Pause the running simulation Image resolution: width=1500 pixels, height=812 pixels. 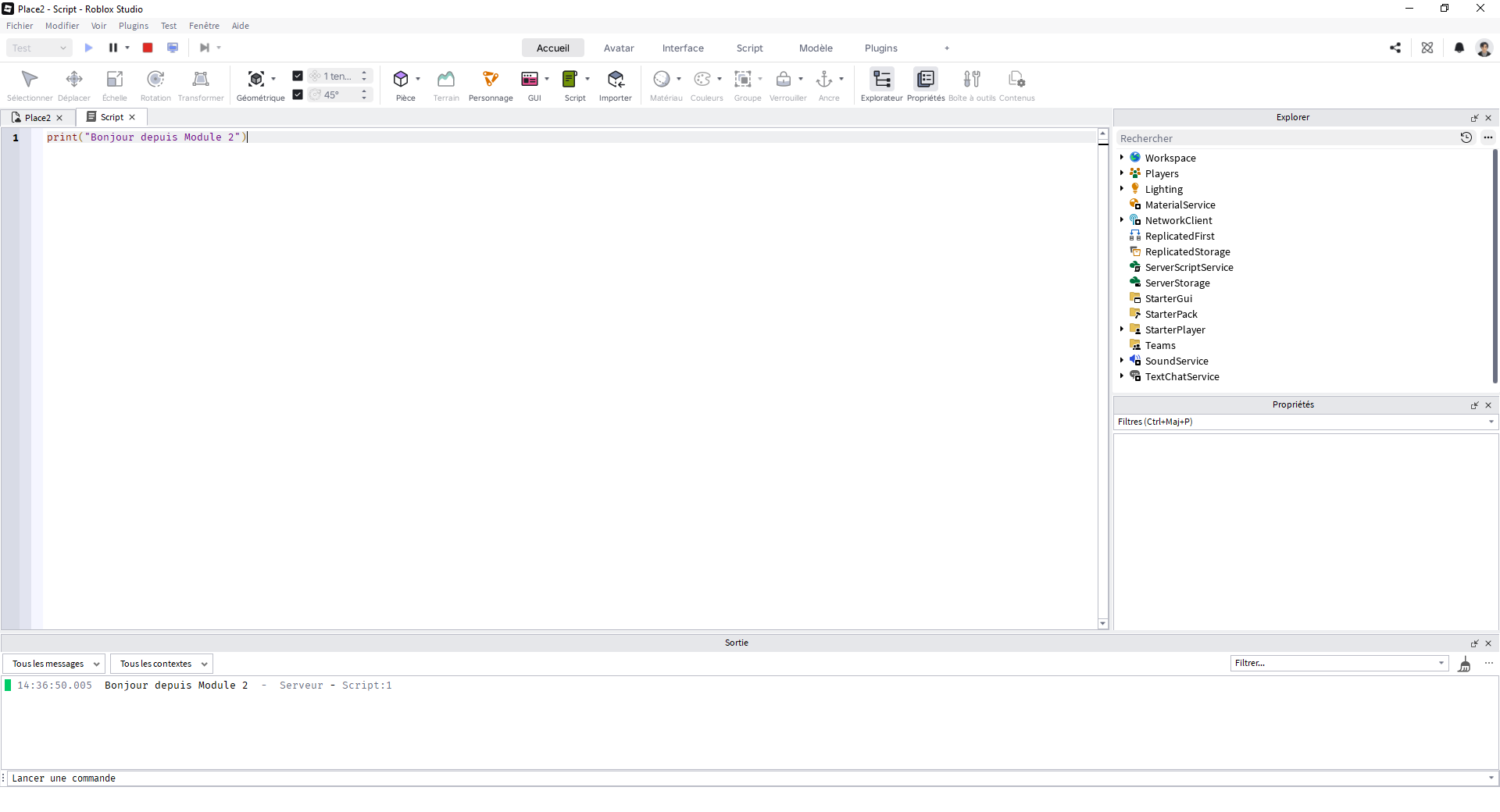113,48
